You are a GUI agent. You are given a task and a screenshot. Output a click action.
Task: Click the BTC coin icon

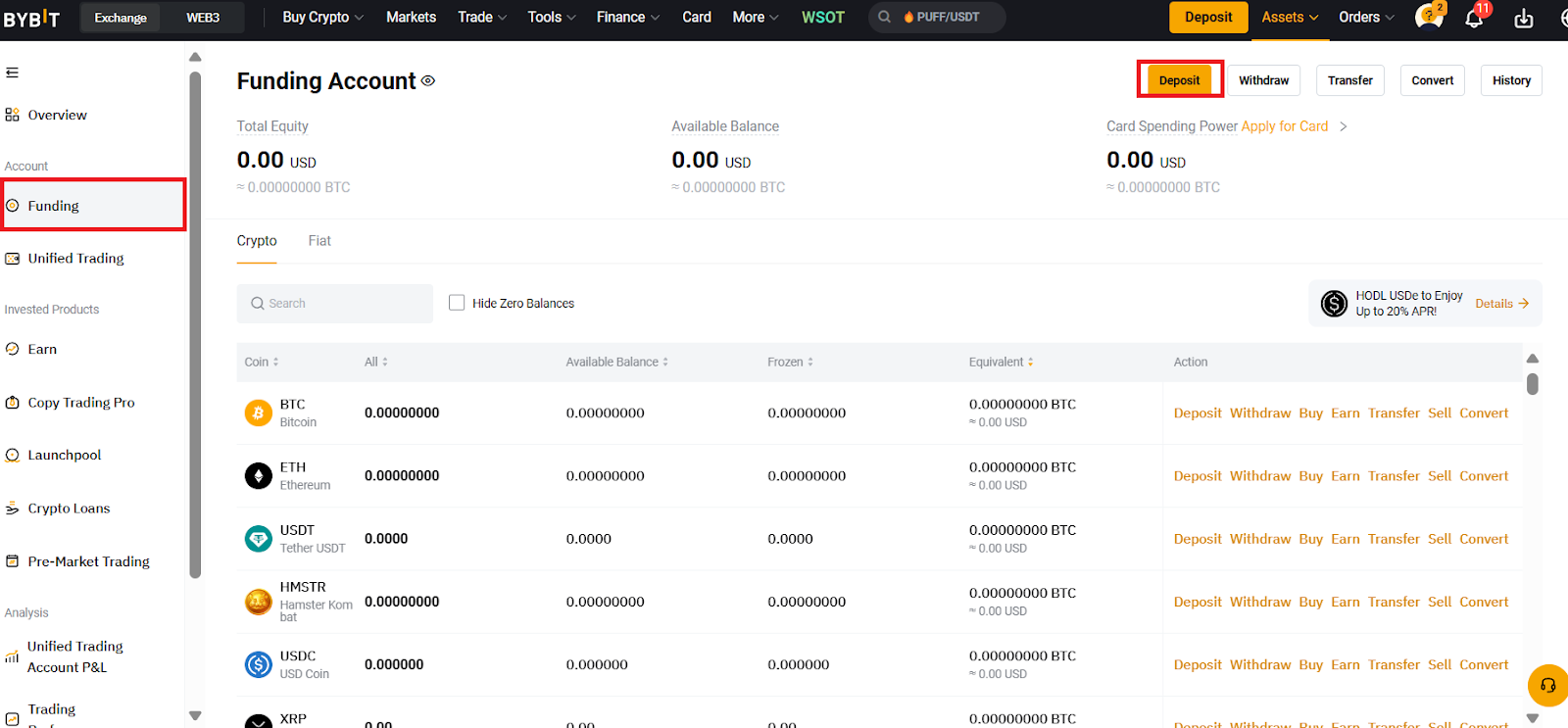(x=258, y=413)
